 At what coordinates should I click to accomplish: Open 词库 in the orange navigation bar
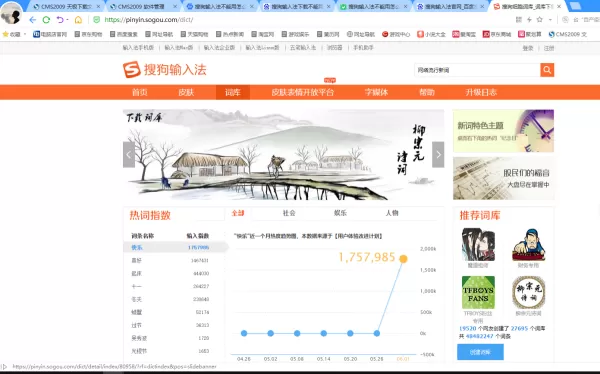(x=233, y=92)
